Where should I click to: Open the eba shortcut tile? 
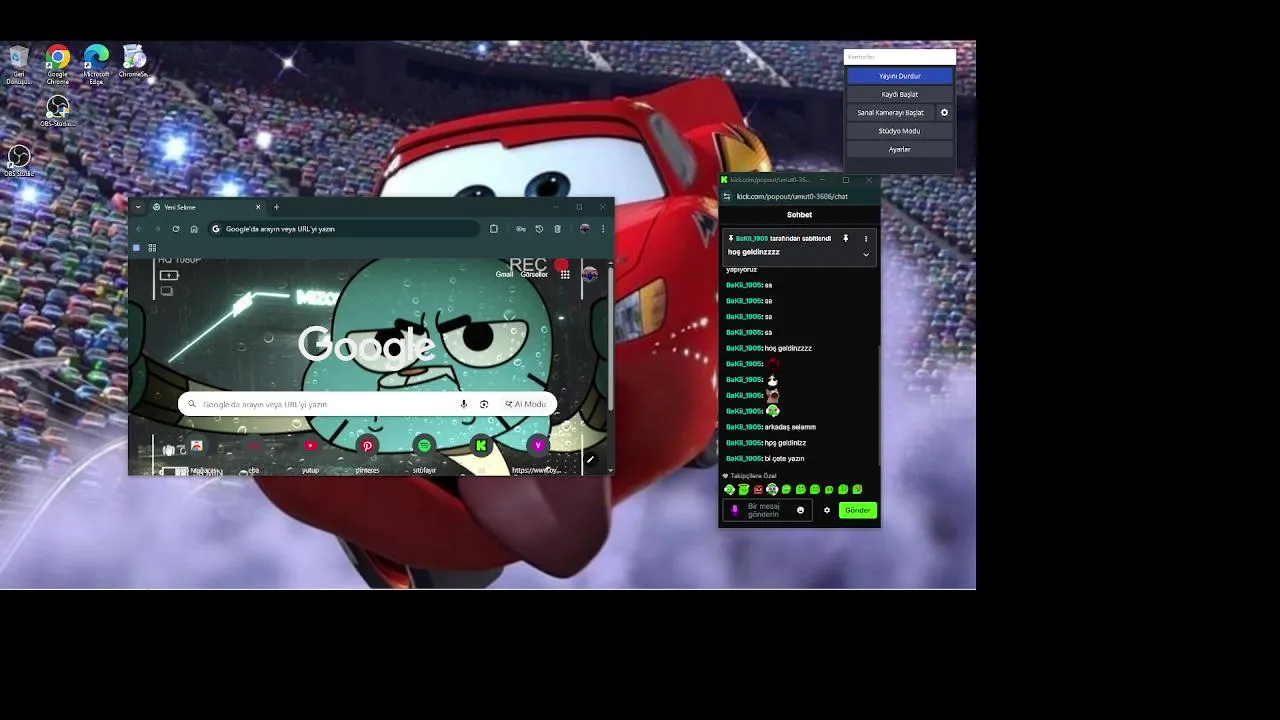coord(253,454)
